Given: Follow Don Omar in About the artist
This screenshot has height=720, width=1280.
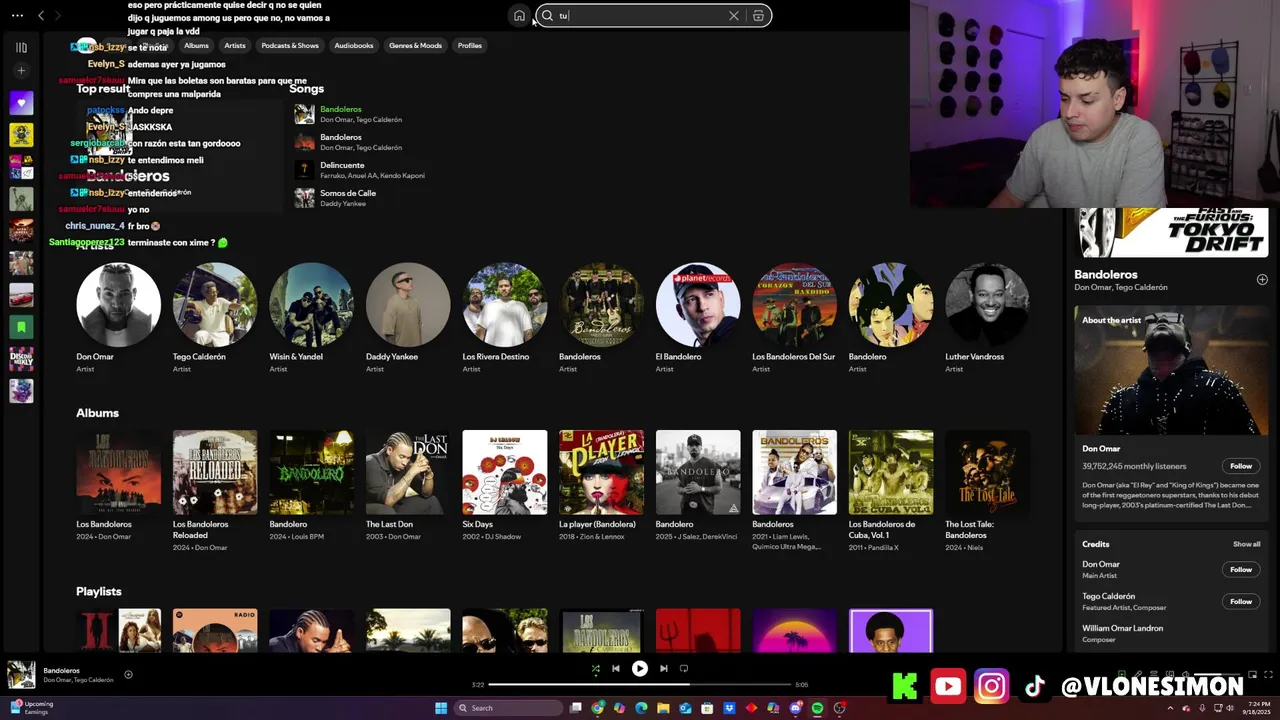Looking at the screenshot, I should coord(1240,466).
